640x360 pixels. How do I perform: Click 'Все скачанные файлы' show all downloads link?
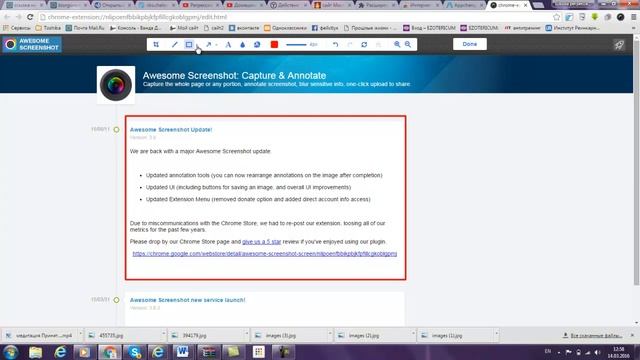click(x=593, y=336)
